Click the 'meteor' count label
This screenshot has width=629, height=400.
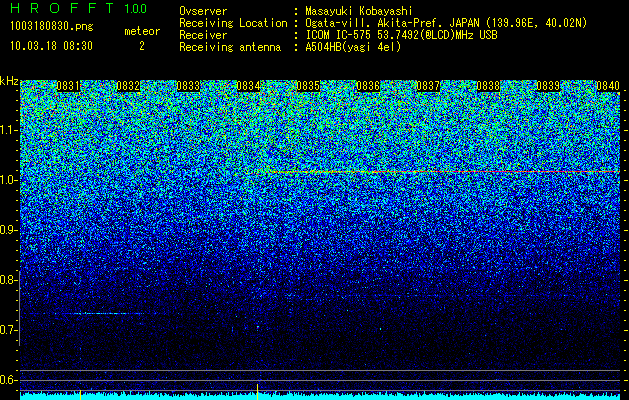click(x=142, y=31)
